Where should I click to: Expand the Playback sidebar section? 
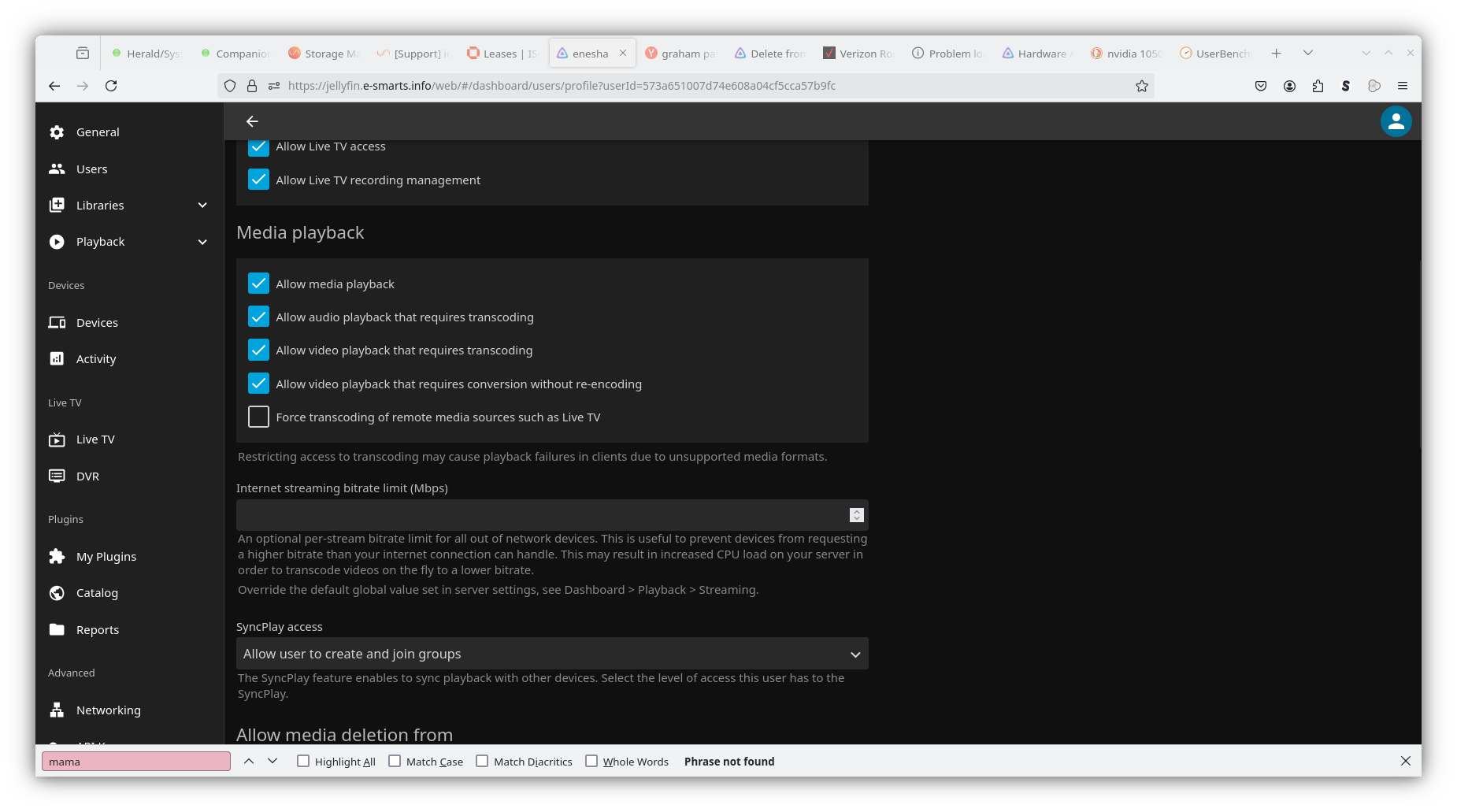(202, 242)
